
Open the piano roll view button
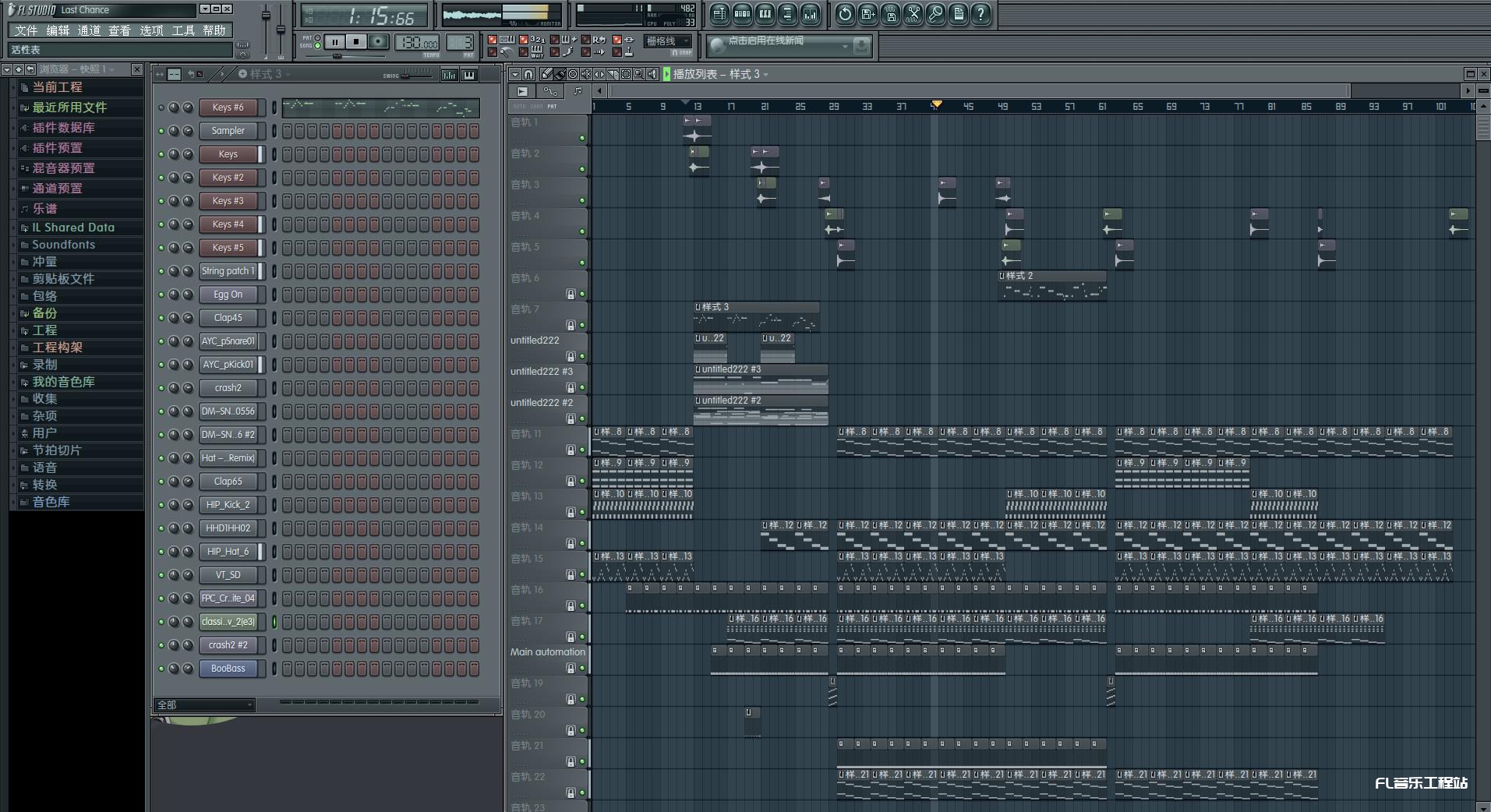click(x=765, y=13)
